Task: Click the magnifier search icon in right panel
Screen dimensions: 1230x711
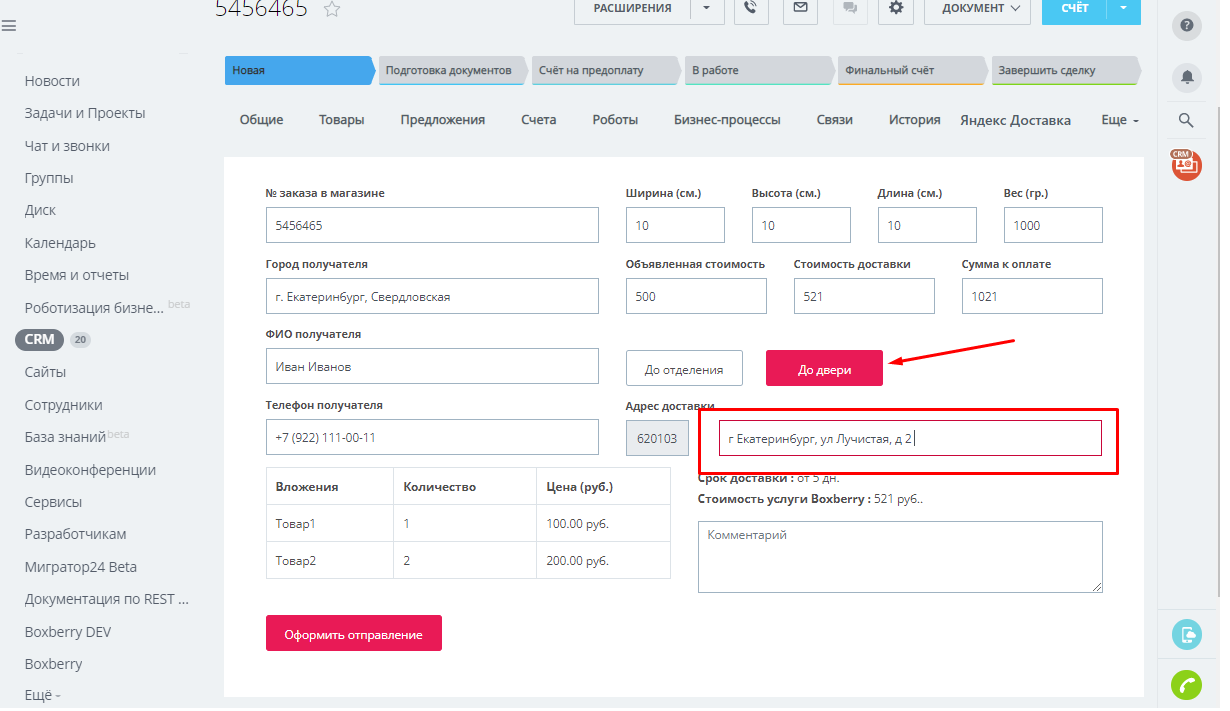Action: pyautogui.click(x=1186, y=120)
